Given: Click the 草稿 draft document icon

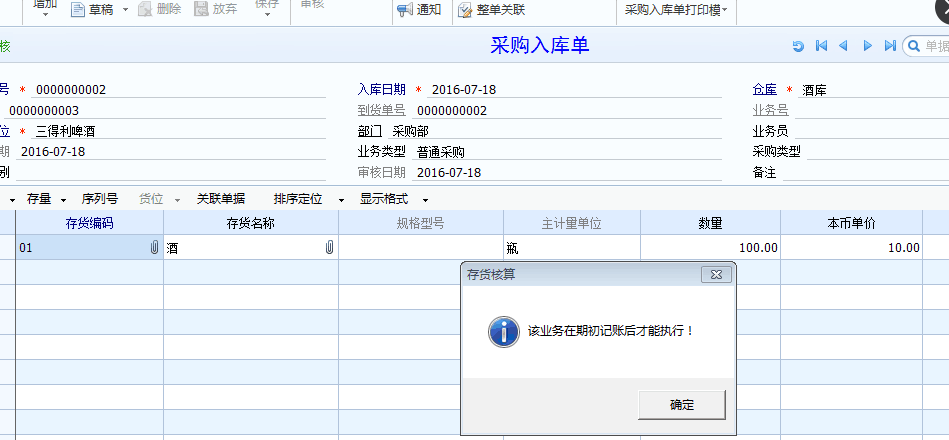Looking at the screenshot, I should [x=78, y=10].
